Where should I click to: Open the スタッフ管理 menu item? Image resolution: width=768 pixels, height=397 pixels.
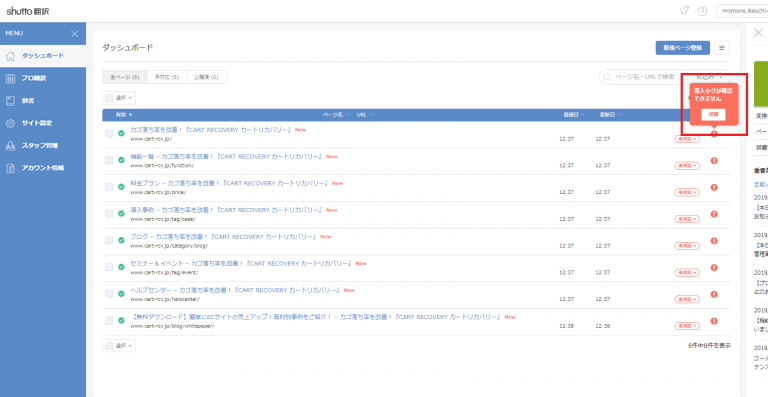43,146
